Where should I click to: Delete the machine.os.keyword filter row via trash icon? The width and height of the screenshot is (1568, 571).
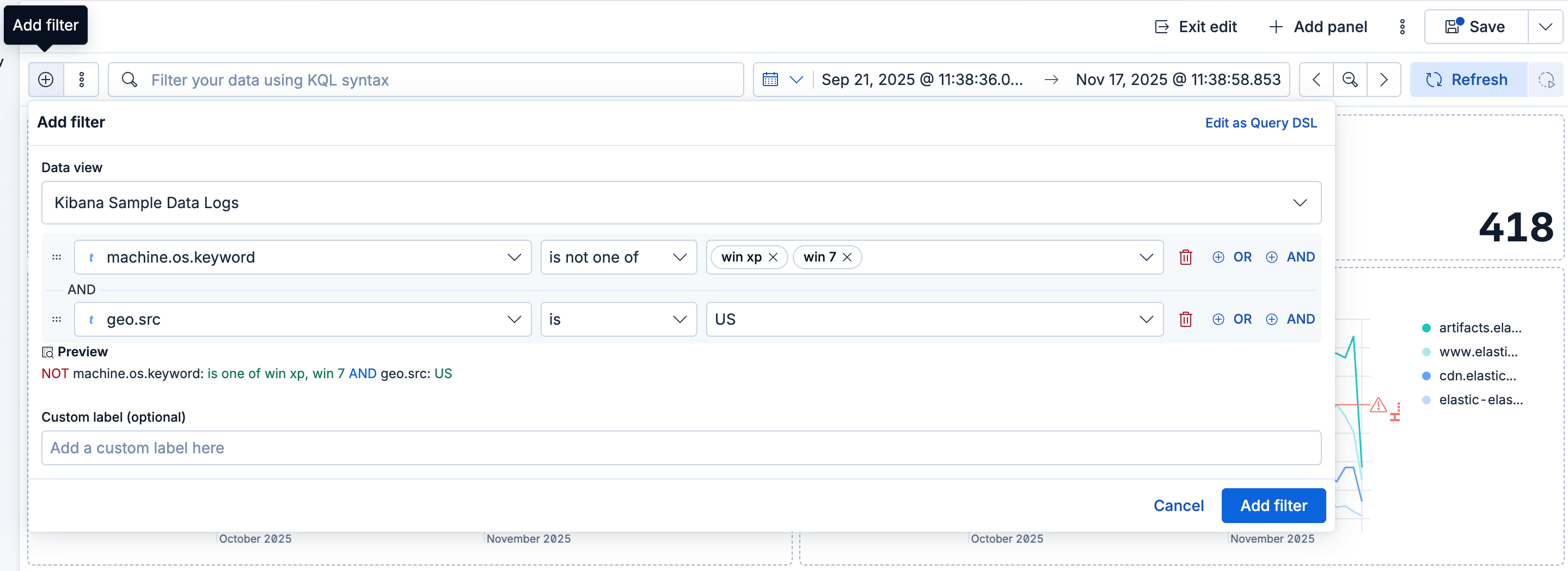point(1186,257)
